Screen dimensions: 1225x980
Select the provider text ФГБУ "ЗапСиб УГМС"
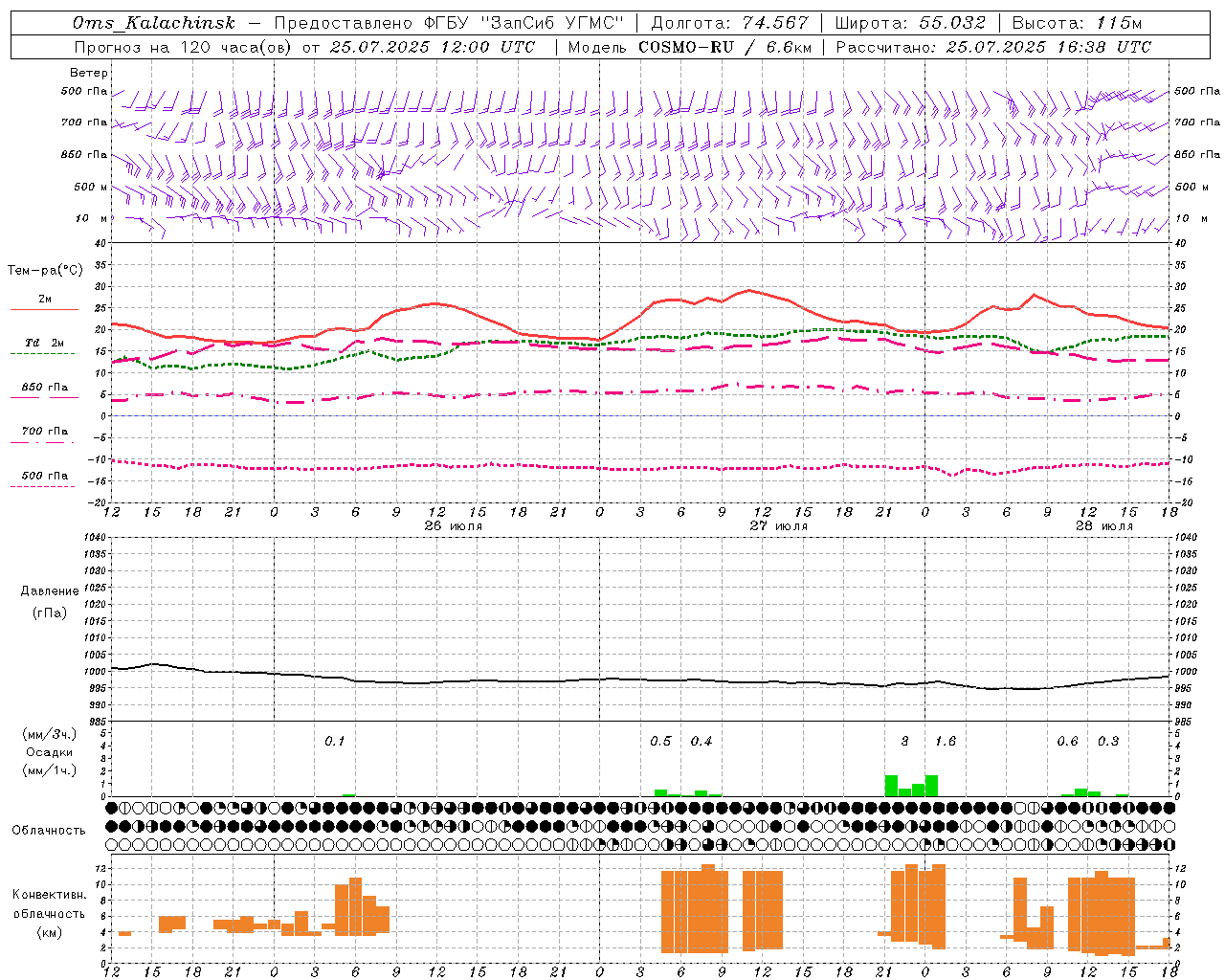click(x=523, y=23)
